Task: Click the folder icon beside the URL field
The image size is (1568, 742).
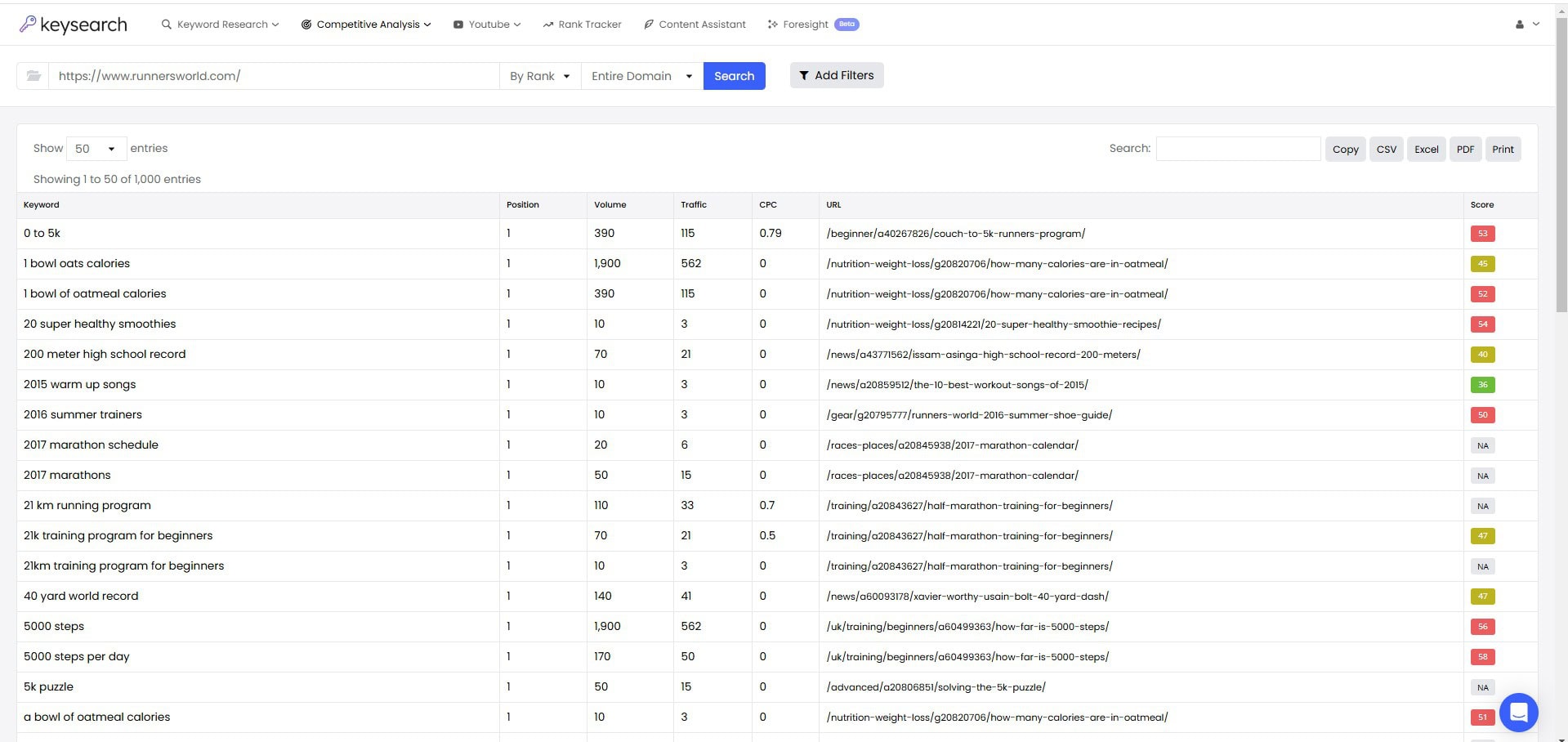Action: (33, 75)
